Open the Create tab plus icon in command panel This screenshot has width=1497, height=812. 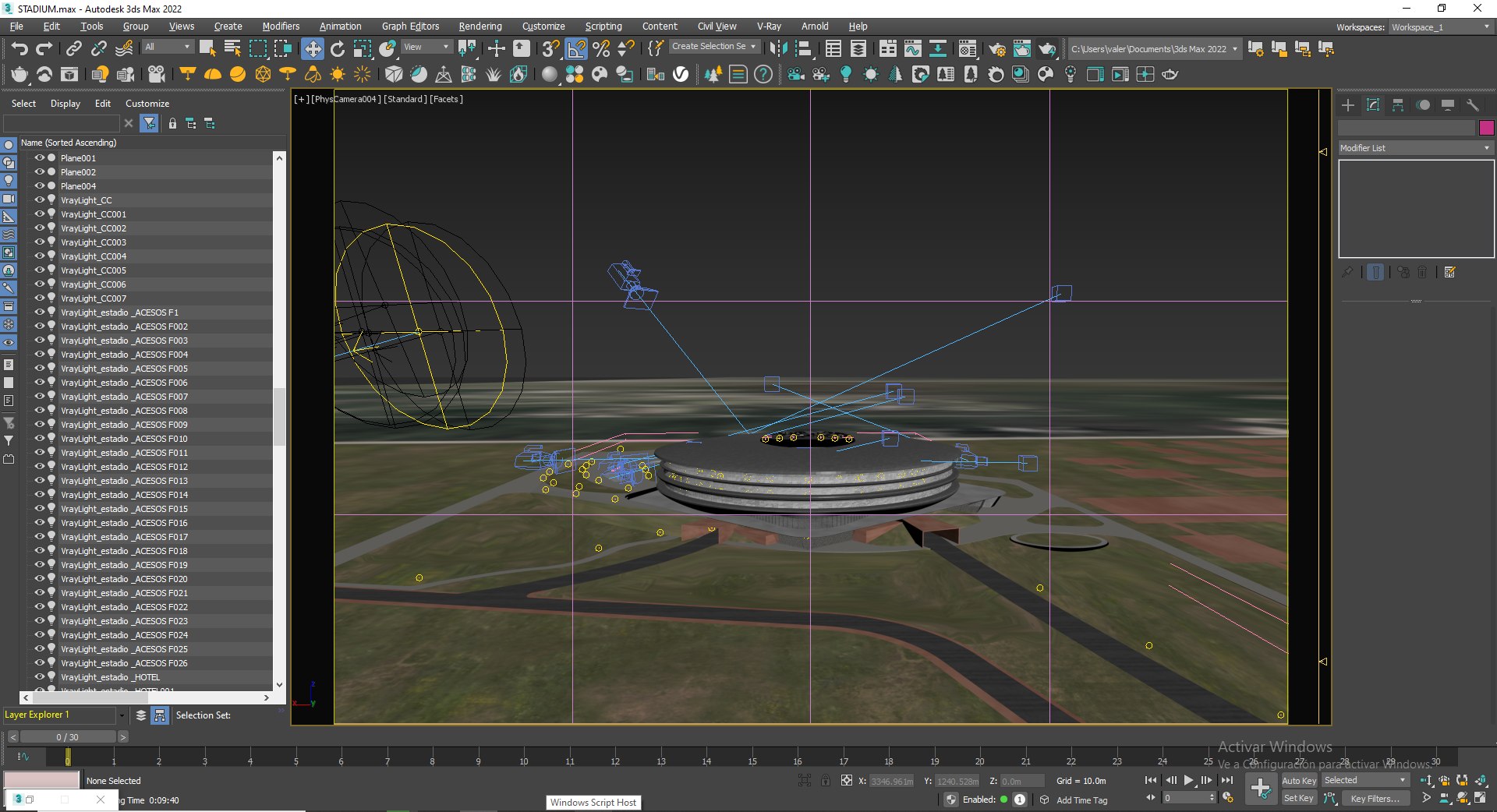tap(1348, 104)
